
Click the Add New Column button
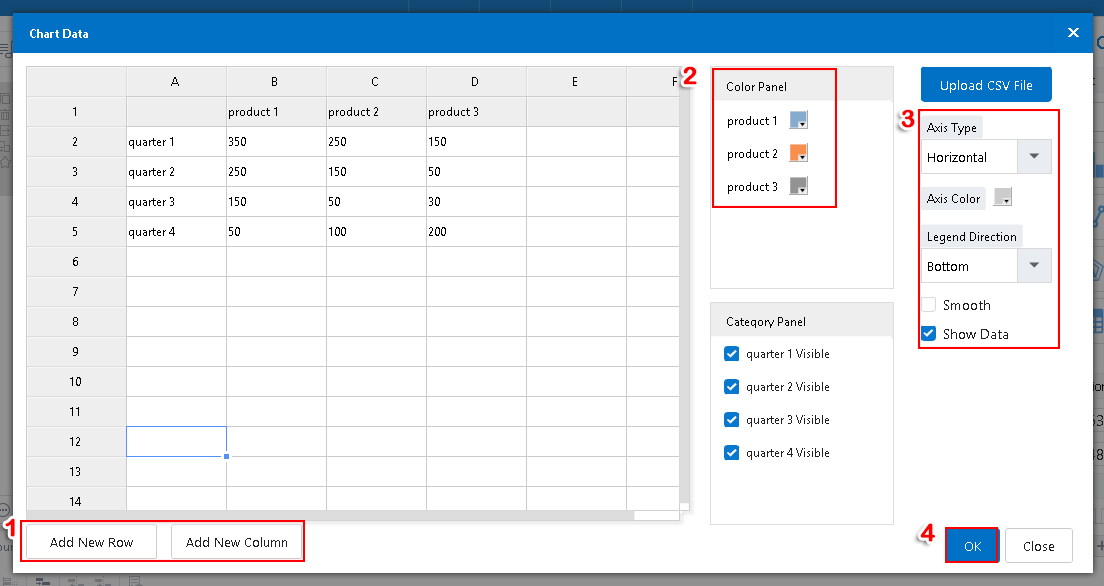click(x=237, y=542)
